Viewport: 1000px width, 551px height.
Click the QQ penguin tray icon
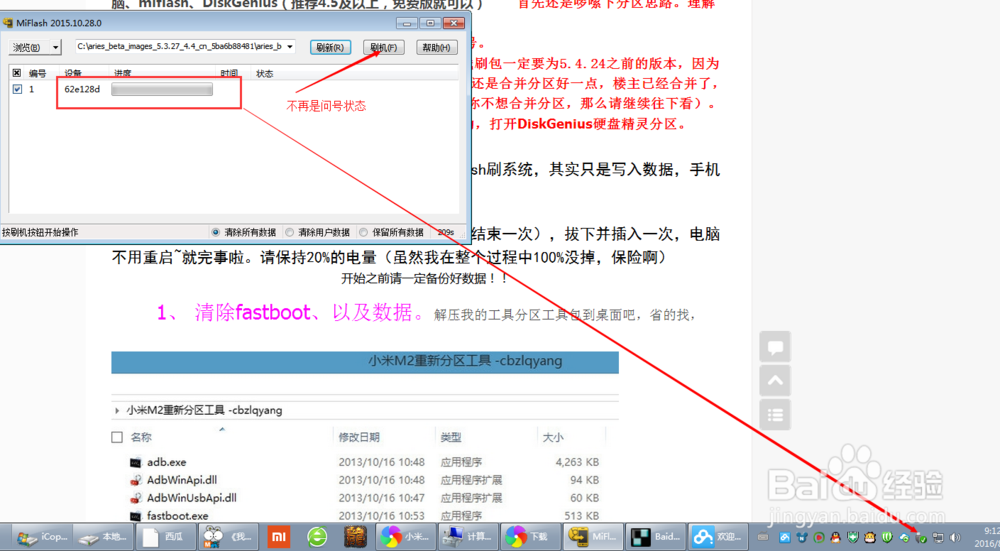(835, 538)
